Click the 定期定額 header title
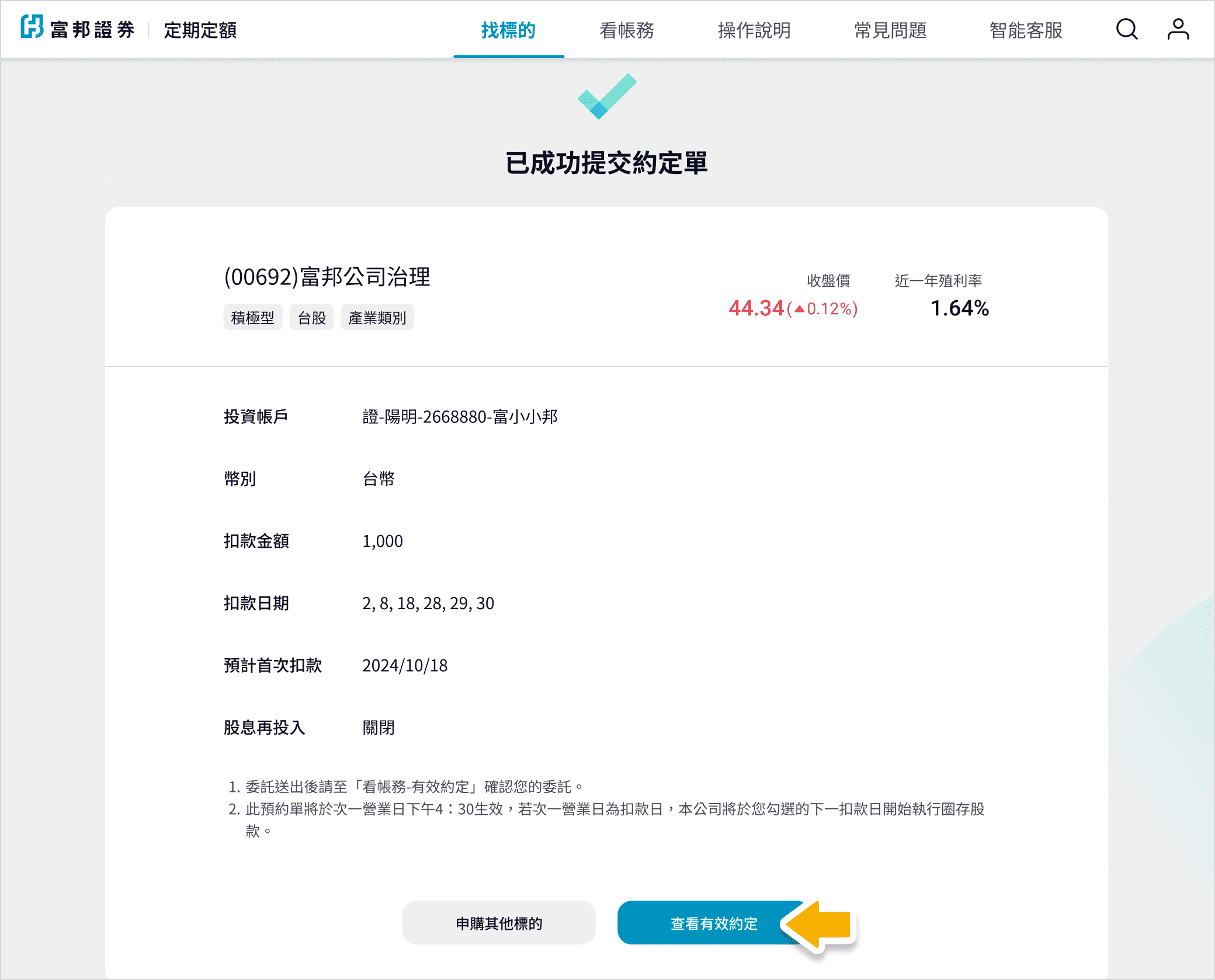1215x980 pixels. [200, 30]
